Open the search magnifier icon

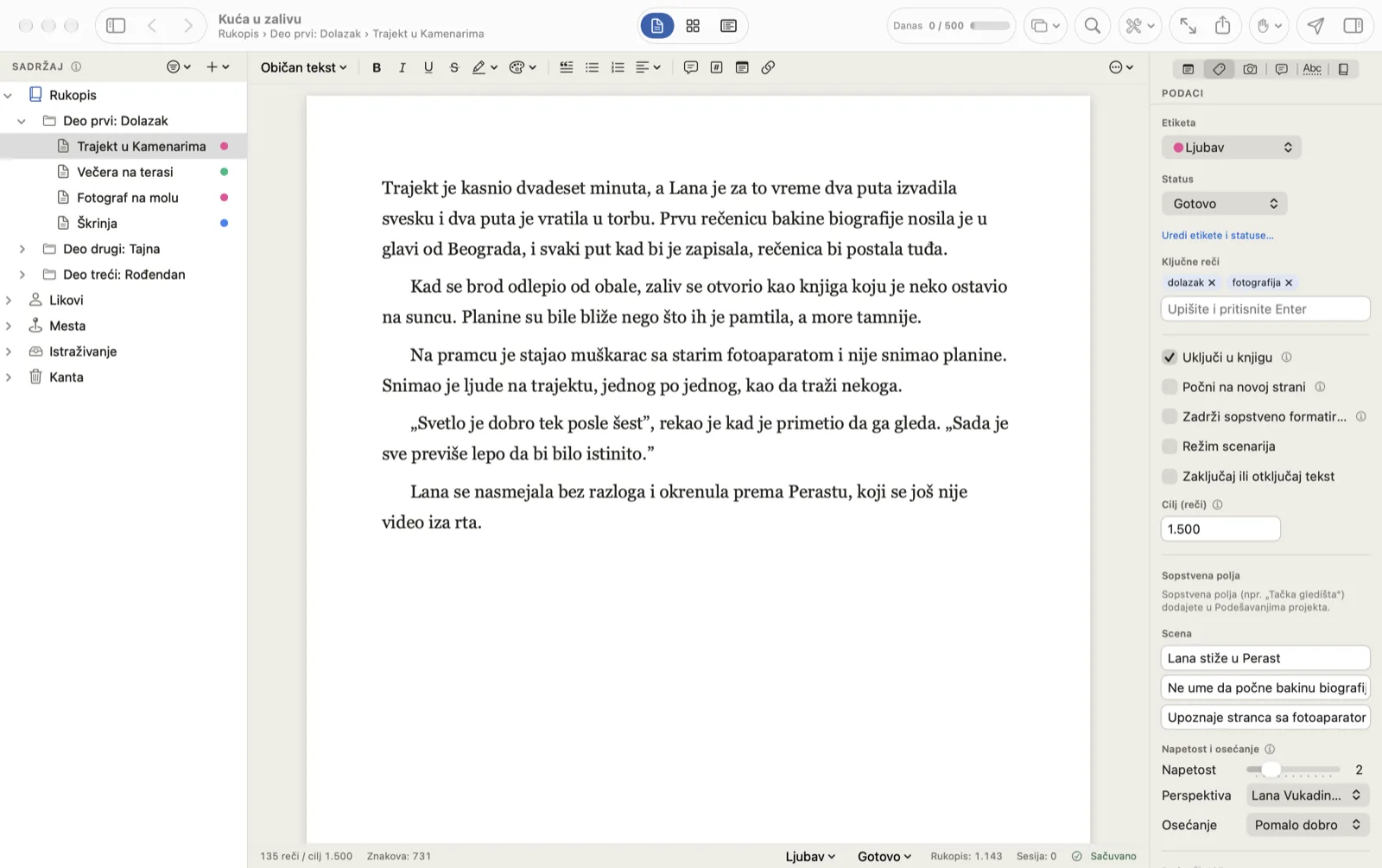pos(1092,26)
